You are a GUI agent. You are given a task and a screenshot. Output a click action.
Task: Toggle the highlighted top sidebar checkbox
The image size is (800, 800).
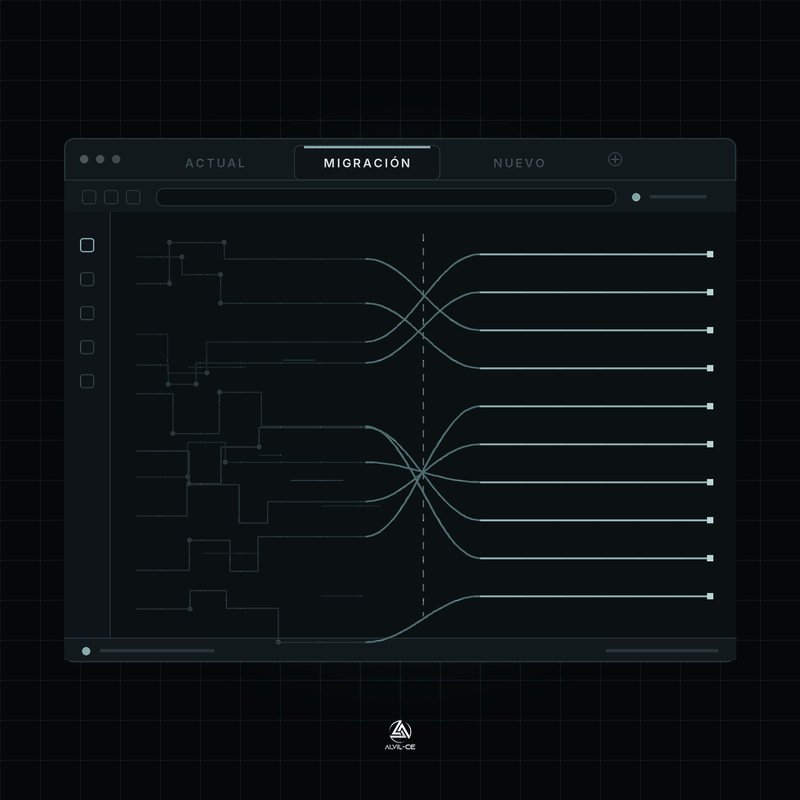coord(87,245)
